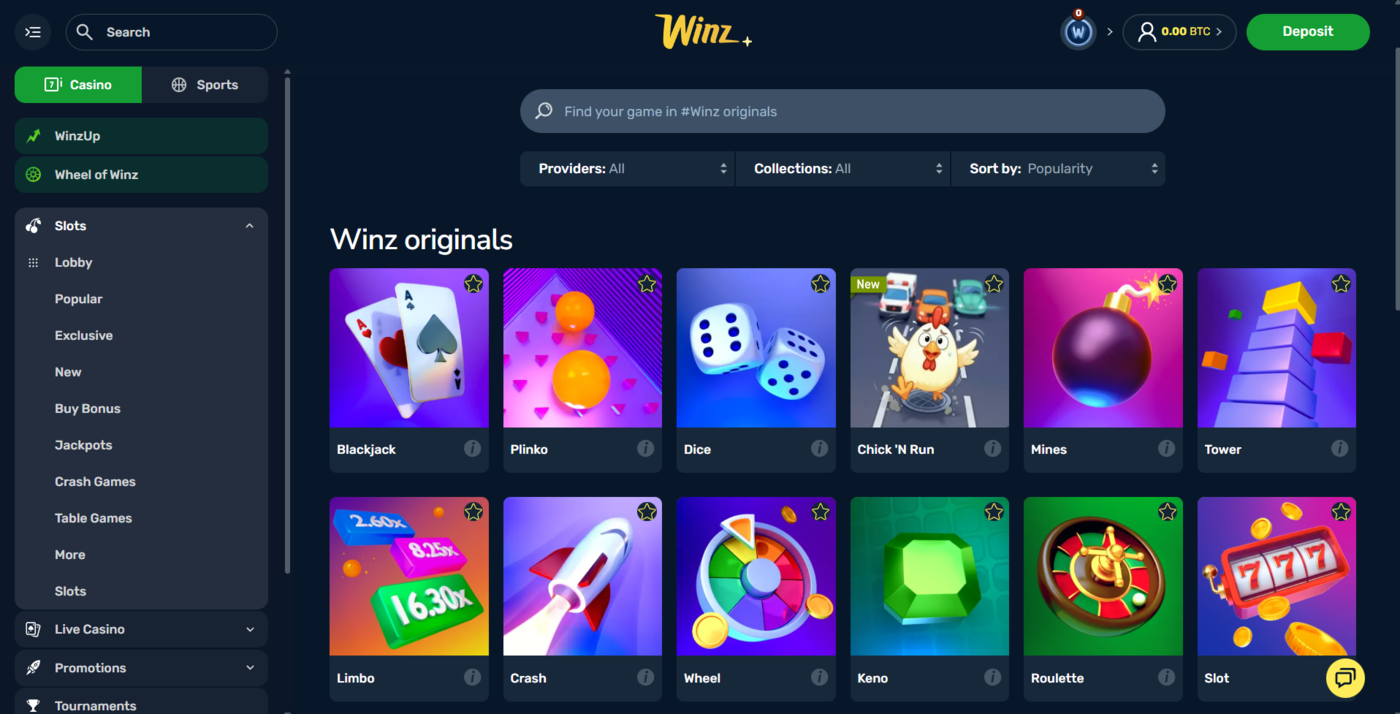Open the Providers dropdown
1400x714 pixels.
627,169
